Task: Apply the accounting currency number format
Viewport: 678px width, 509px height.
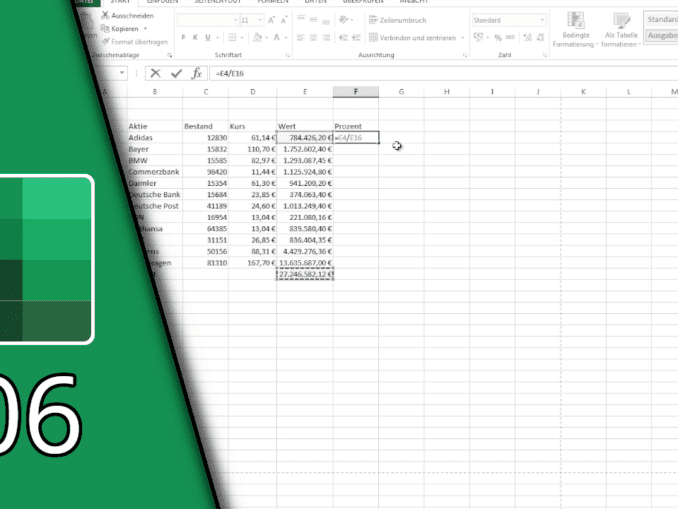Action: click(x=478, y=37)
